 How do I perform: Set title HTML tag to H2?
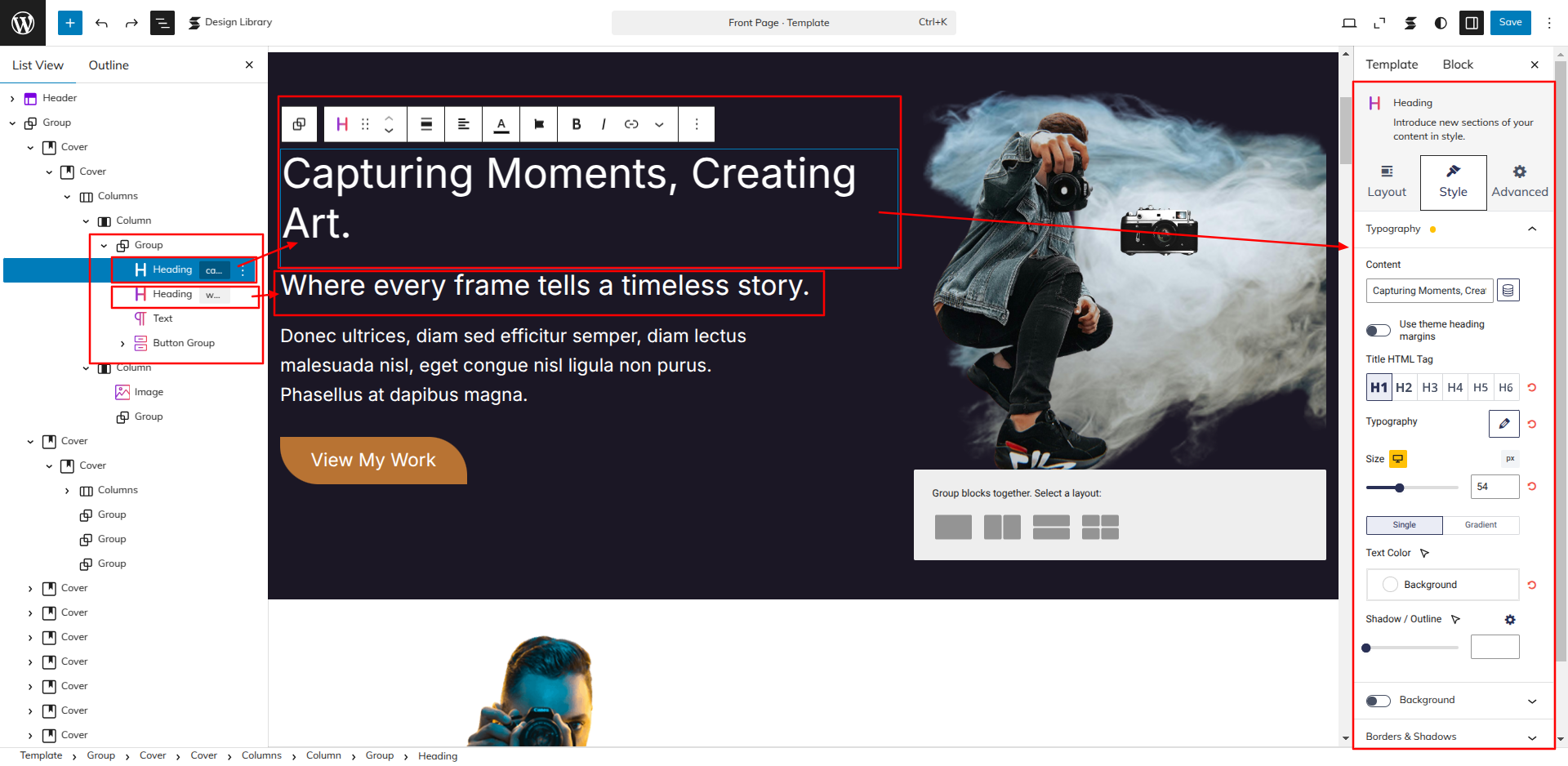pos(1404,388)
